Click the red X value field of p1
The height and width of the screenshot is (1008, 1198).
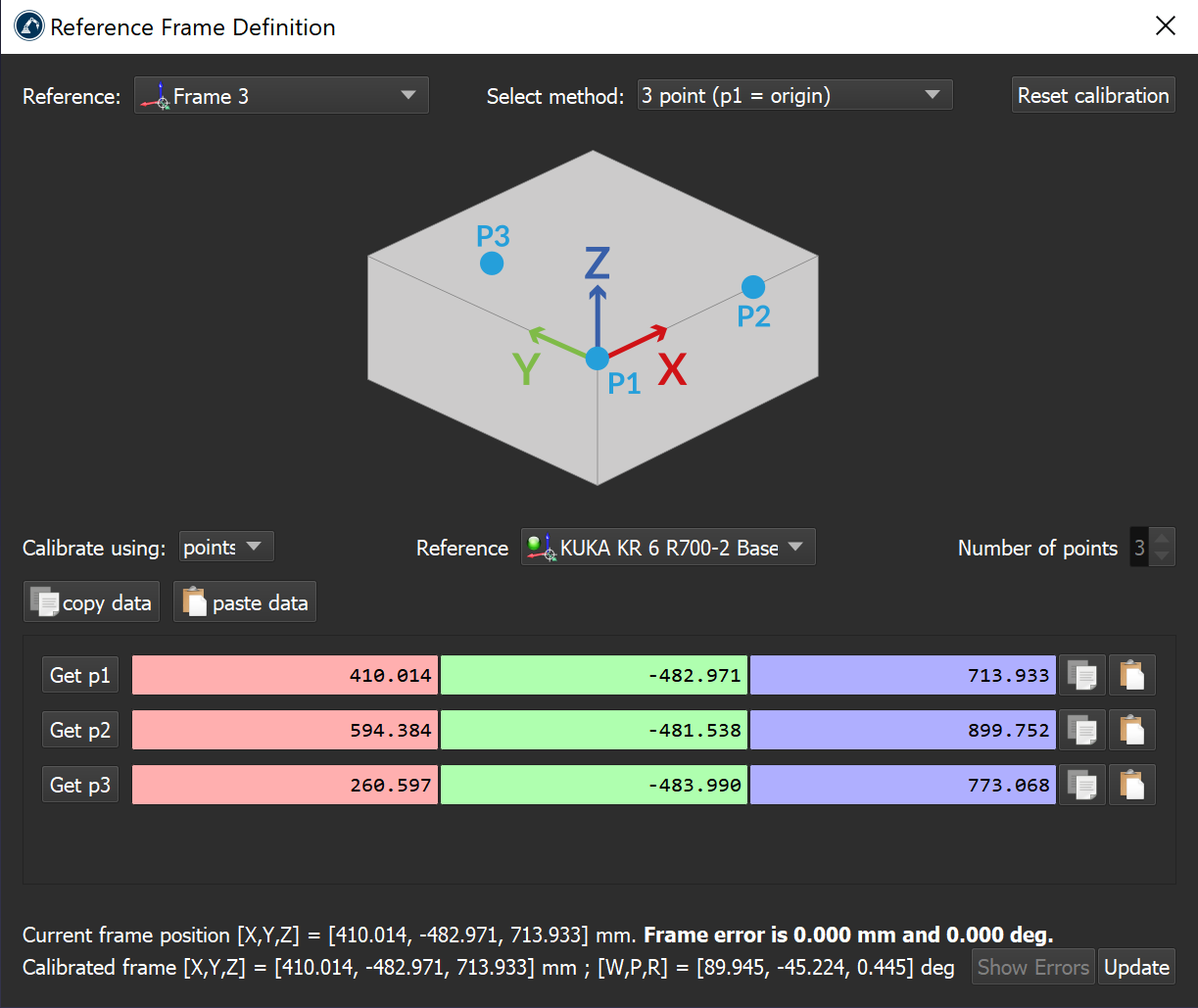pyautogui.click(x=285, y=675)
